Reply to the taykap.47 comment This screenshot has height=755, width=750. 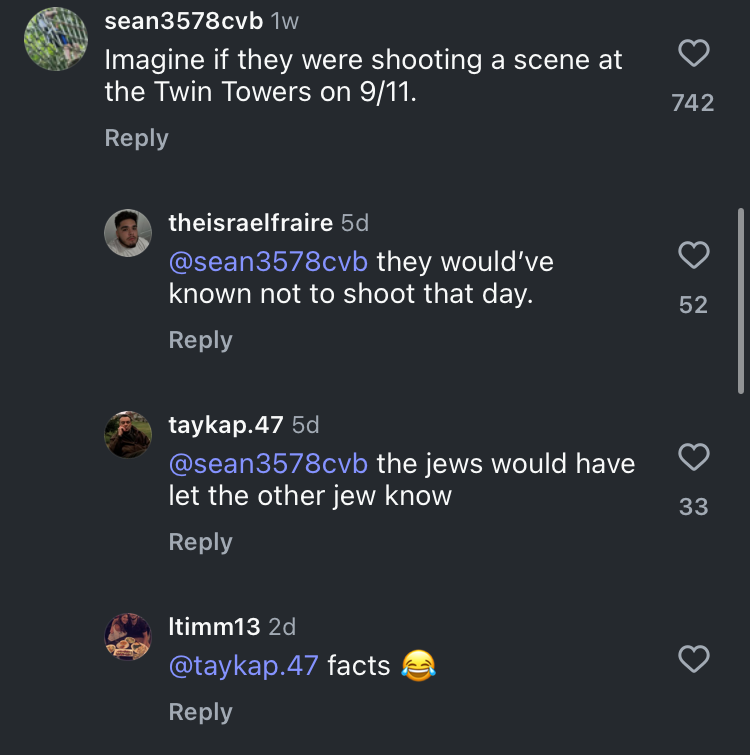[200, 542]
